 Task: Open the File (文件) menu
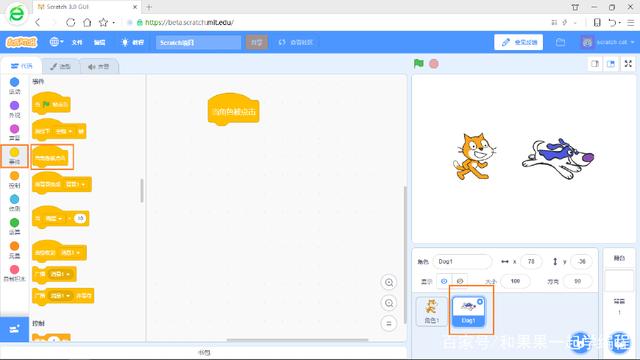pos(77,42)
